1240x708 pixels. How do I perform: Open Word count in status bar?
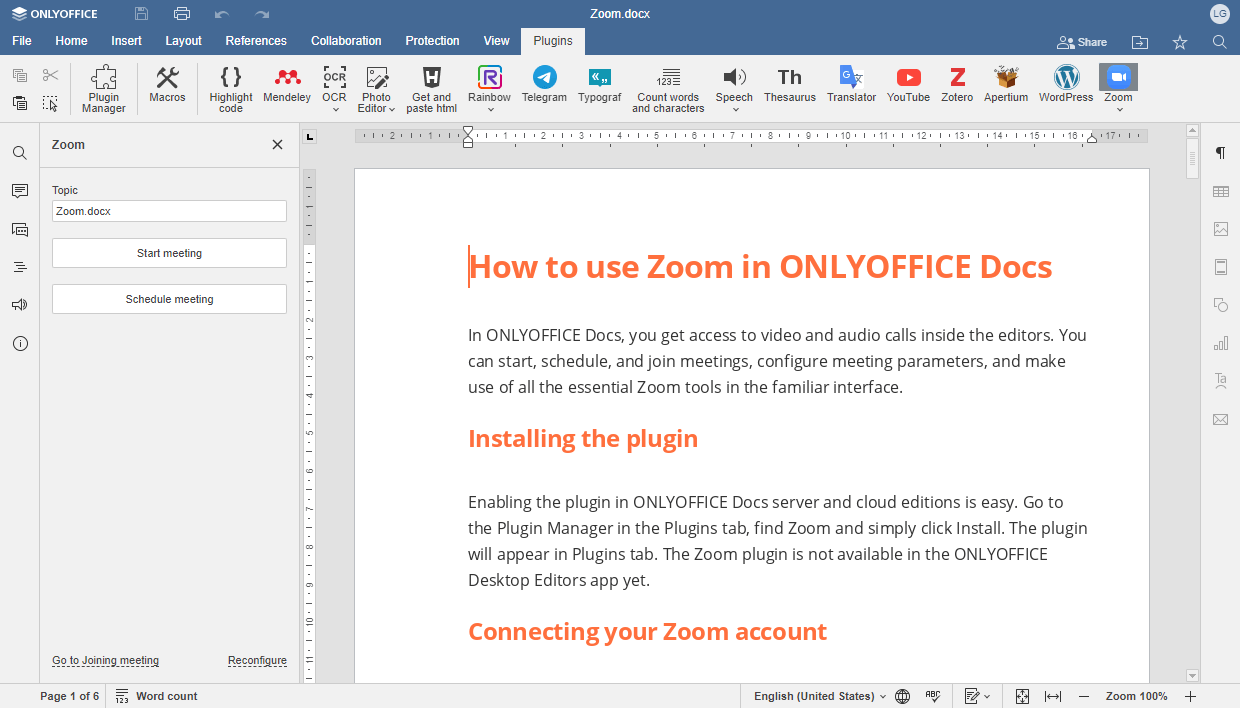[156, 696]
